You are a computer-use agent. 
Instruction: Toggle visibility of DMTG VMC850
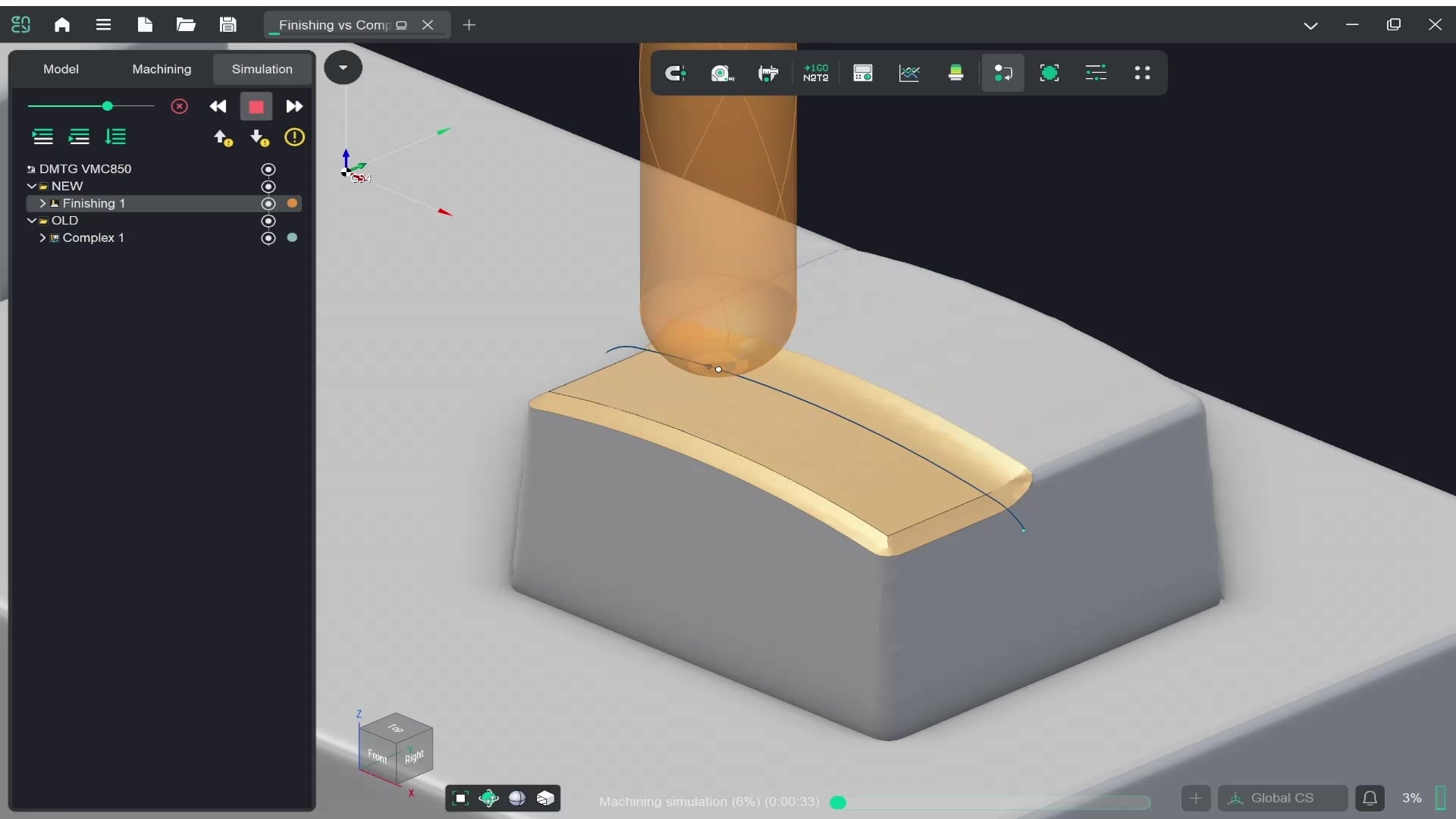pyautogui.click(x=268, y=169)
